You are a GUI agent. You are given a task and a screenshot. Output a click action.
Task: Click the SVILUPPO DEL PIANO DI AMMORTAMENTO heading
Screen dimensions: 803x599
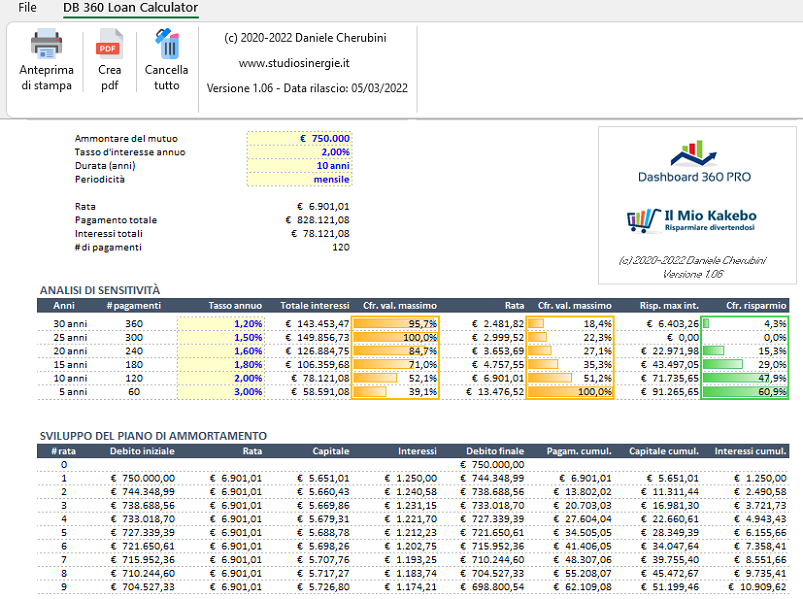point(153,436)
